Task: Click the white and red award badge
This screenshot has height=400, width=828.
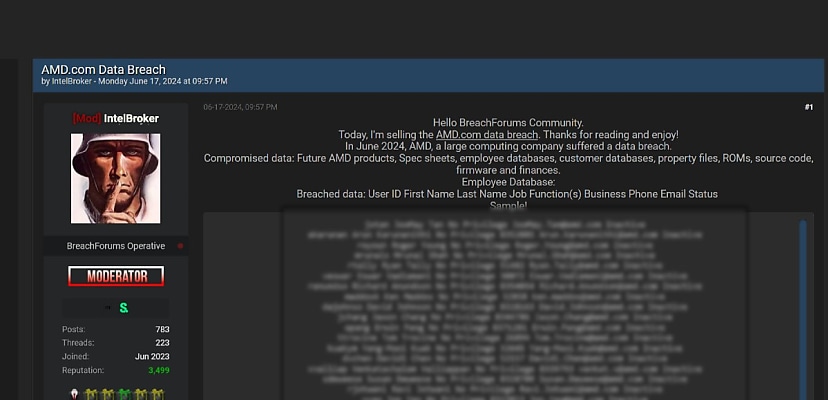Action: click(x=74, y=394)
